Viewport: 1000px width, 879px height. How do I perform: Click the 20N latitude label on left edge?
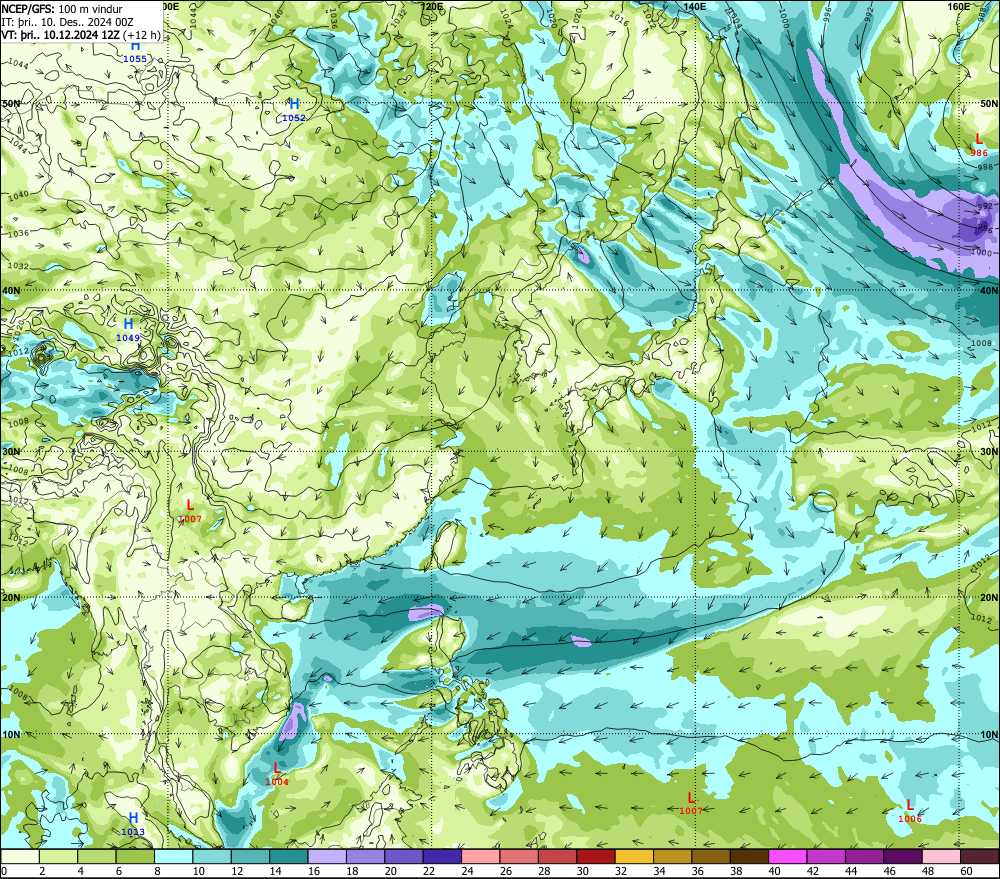click(x=11, y=598)
